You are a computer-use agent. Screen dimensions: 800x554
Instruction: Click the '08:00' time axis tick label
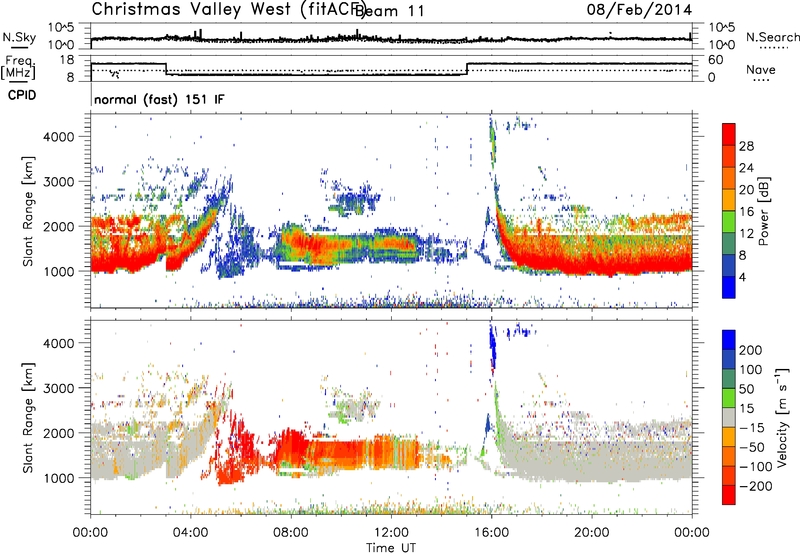[x=291, y=533]
